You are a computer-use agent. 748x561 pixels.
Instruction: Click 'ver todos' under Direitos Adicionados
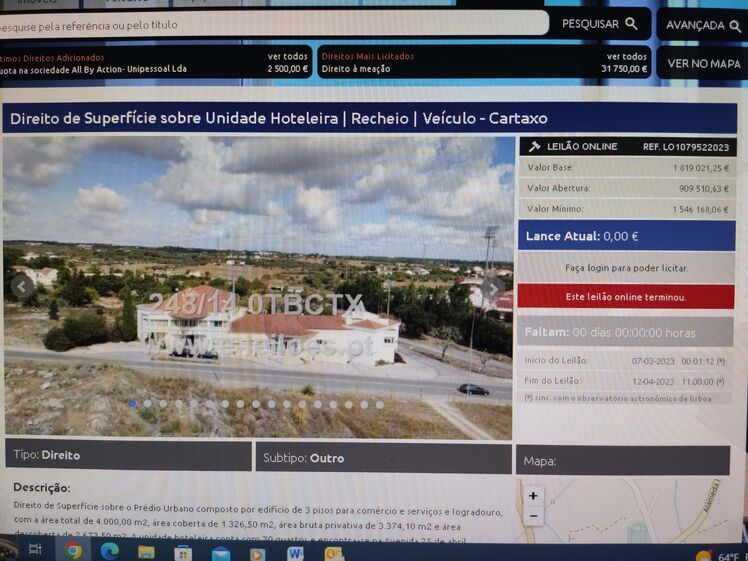pos(288,57)
